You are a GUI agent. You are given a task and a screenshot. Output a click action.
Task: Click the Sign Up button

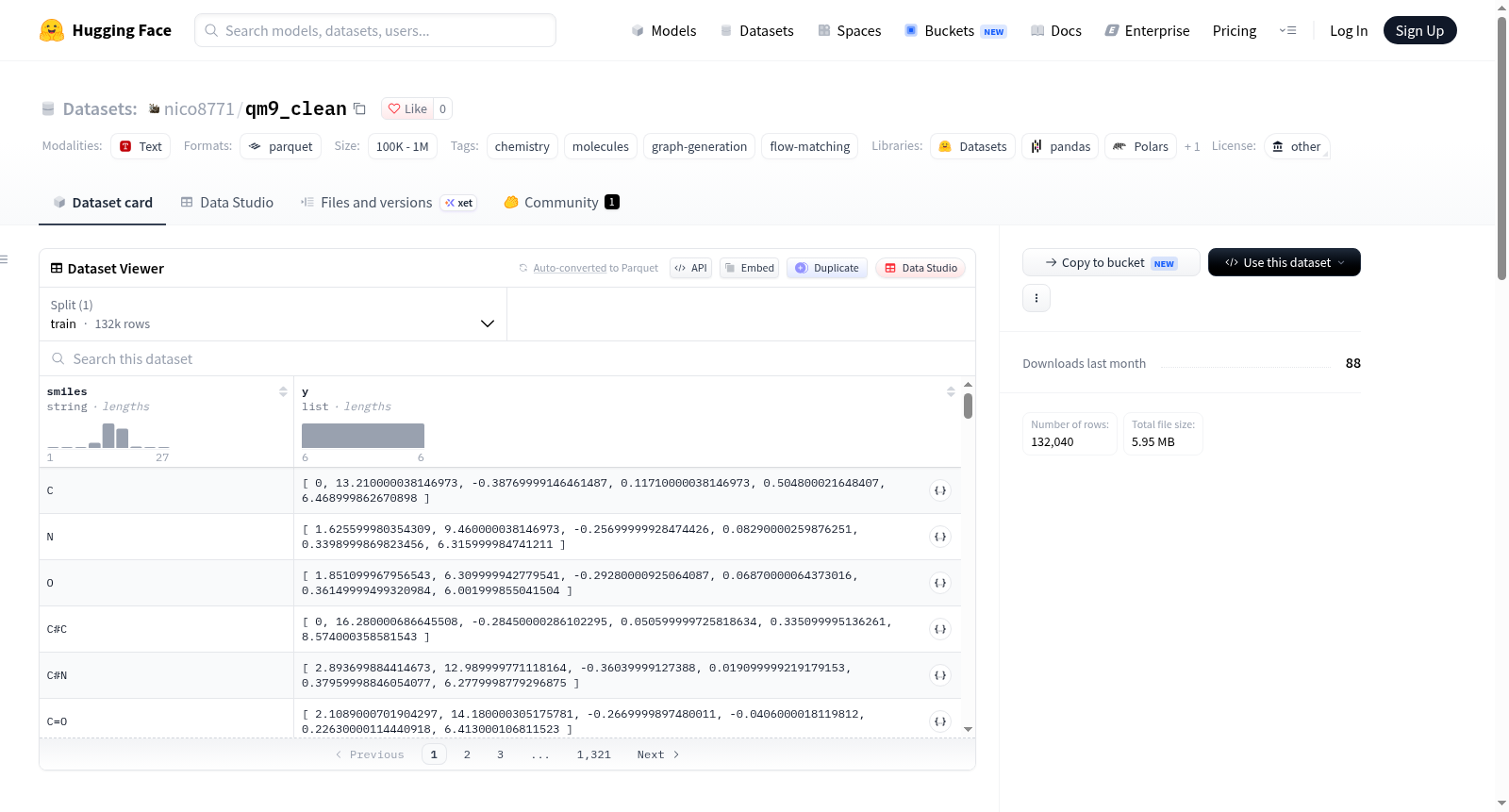click(x=1419, y=30)
